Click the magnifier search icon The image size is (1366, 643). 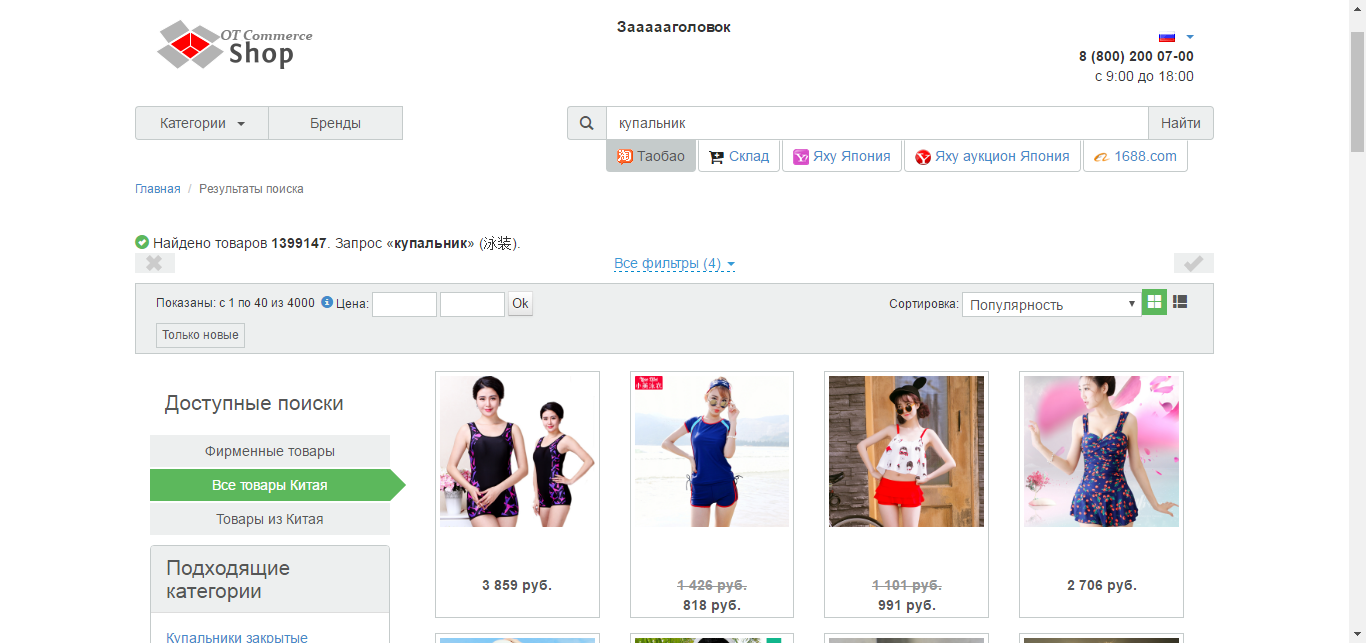click(x=587, y=123)
